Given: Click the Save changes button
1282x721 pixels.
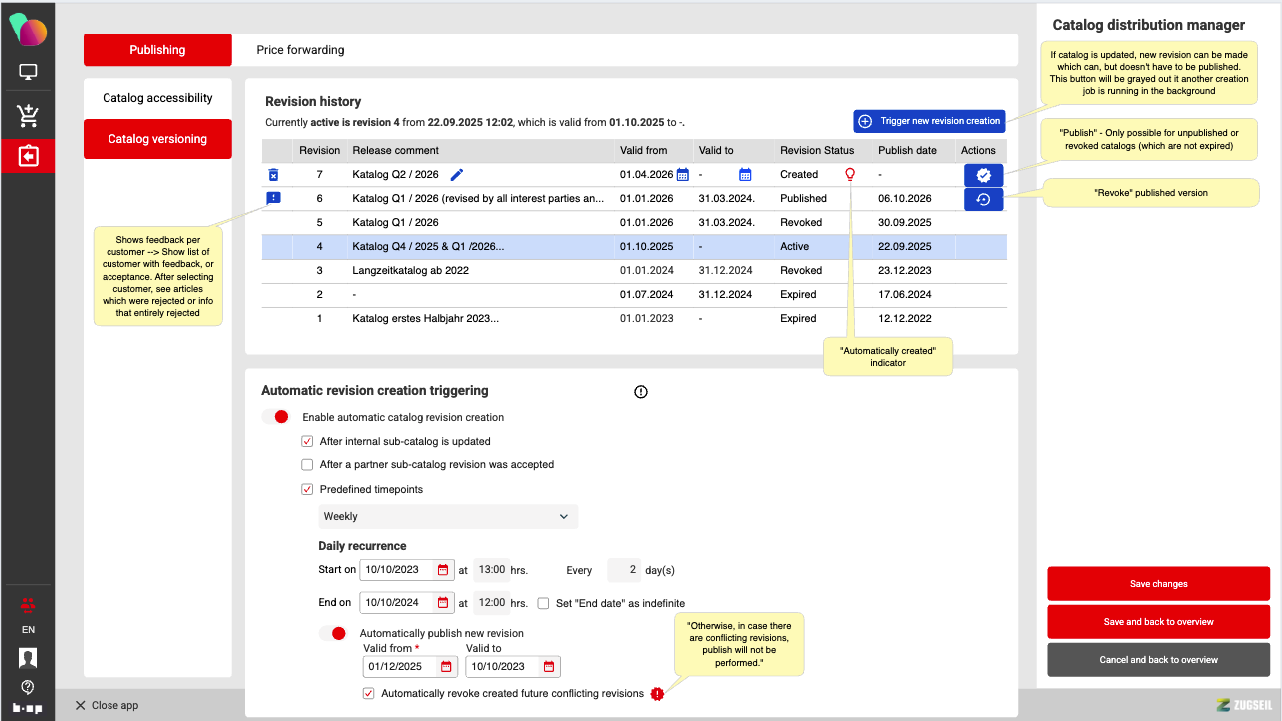Looking at the screenshot, I should tap(1158, 584).
